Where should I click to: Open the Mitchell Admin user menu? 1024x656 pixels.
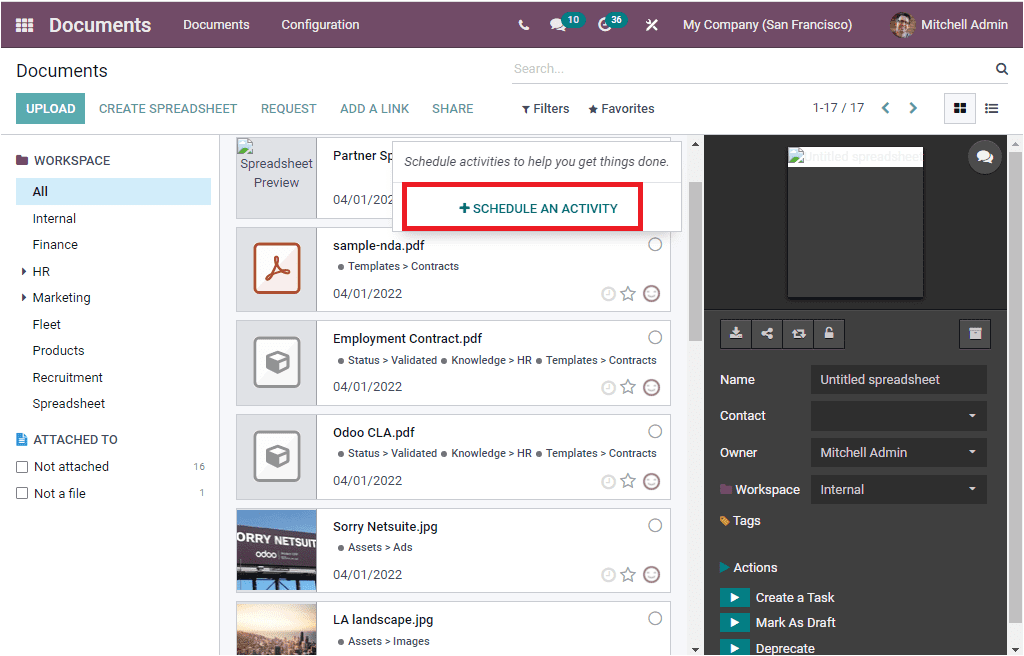(949, 25)
